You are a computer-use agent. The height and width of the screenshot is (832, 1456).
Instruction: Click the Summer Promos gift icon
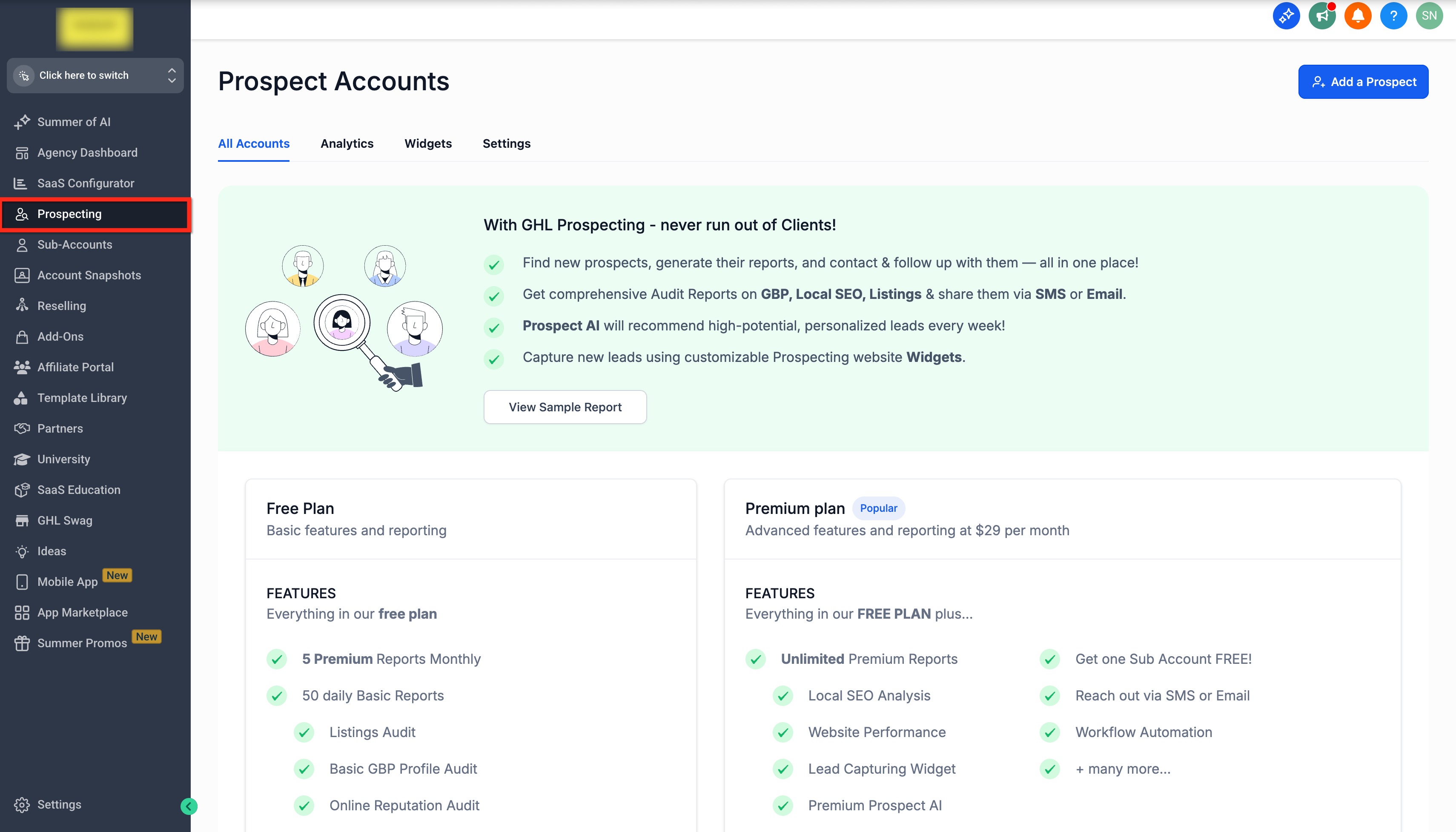coord(22,643)
